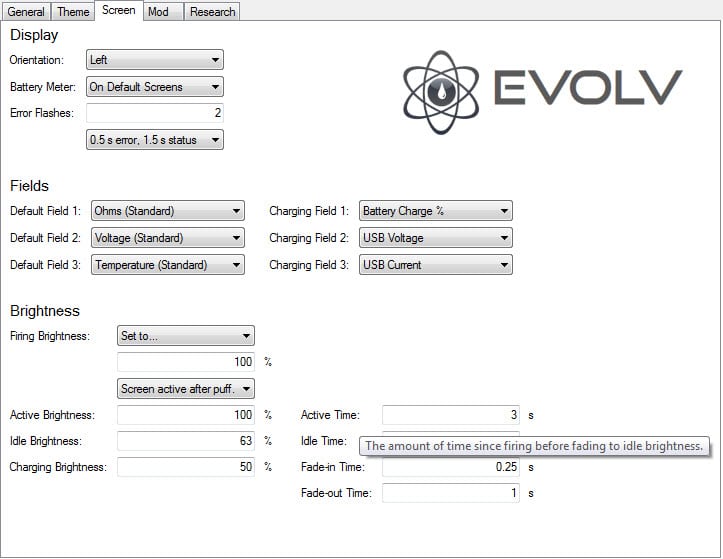Viewport: 723px width, 559px height.
Task: Click the Idle Brightness field
Action: tap(186, 441)
